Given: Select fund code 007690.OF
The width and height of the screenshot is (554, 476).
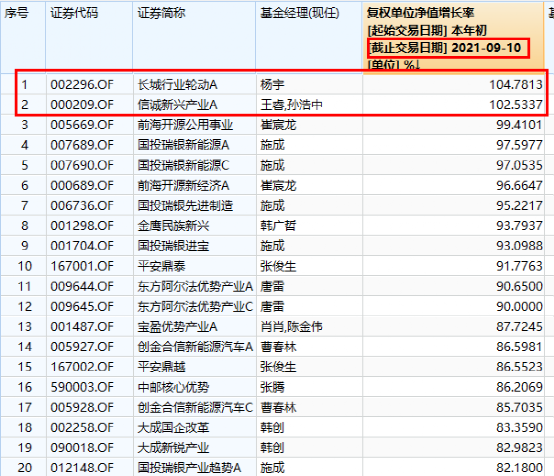Looking at the screenshot, I should [82, 165].
